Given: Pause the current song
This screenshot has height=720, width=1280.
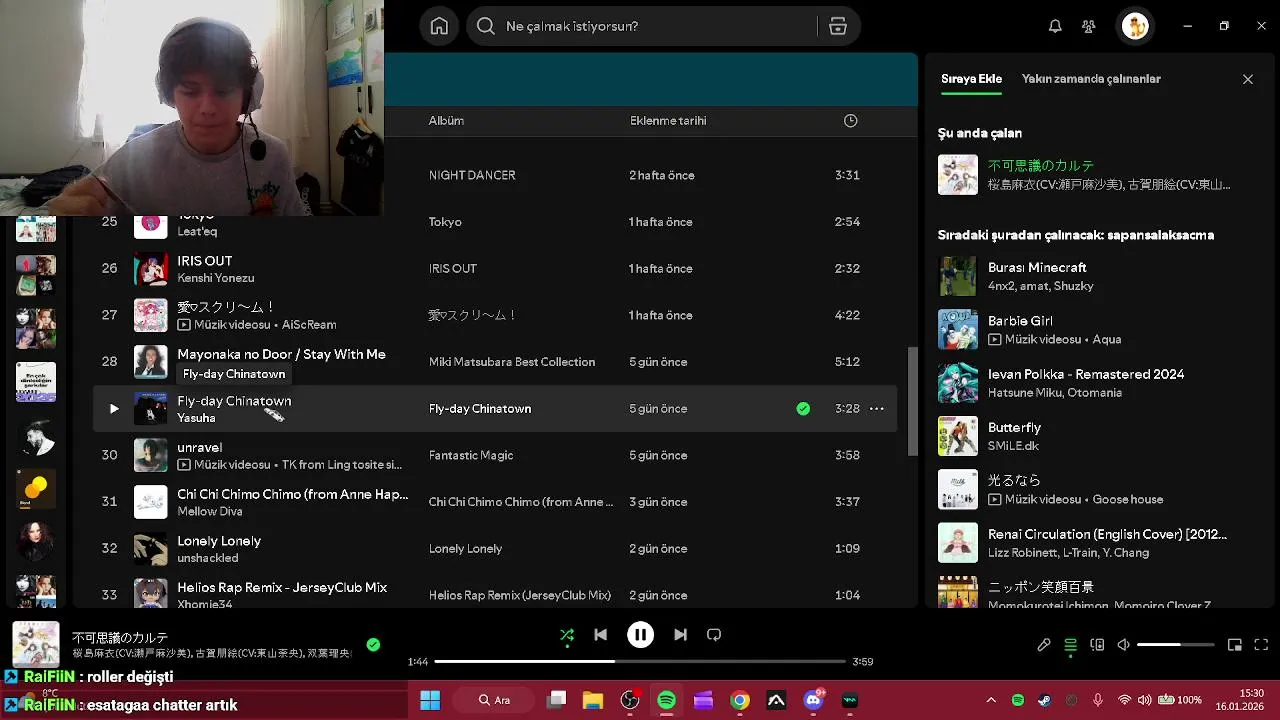Looking at the screenshot, I should coord(640,634).
